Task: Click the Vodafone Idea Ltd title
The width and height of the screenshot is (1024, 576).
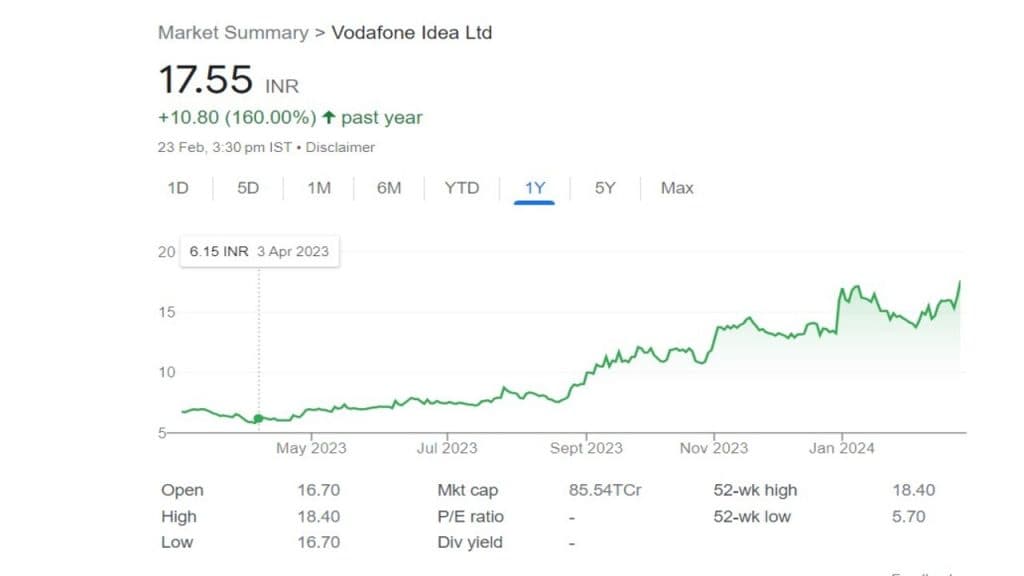Action: pyautogui.click(x=412, y=33)
